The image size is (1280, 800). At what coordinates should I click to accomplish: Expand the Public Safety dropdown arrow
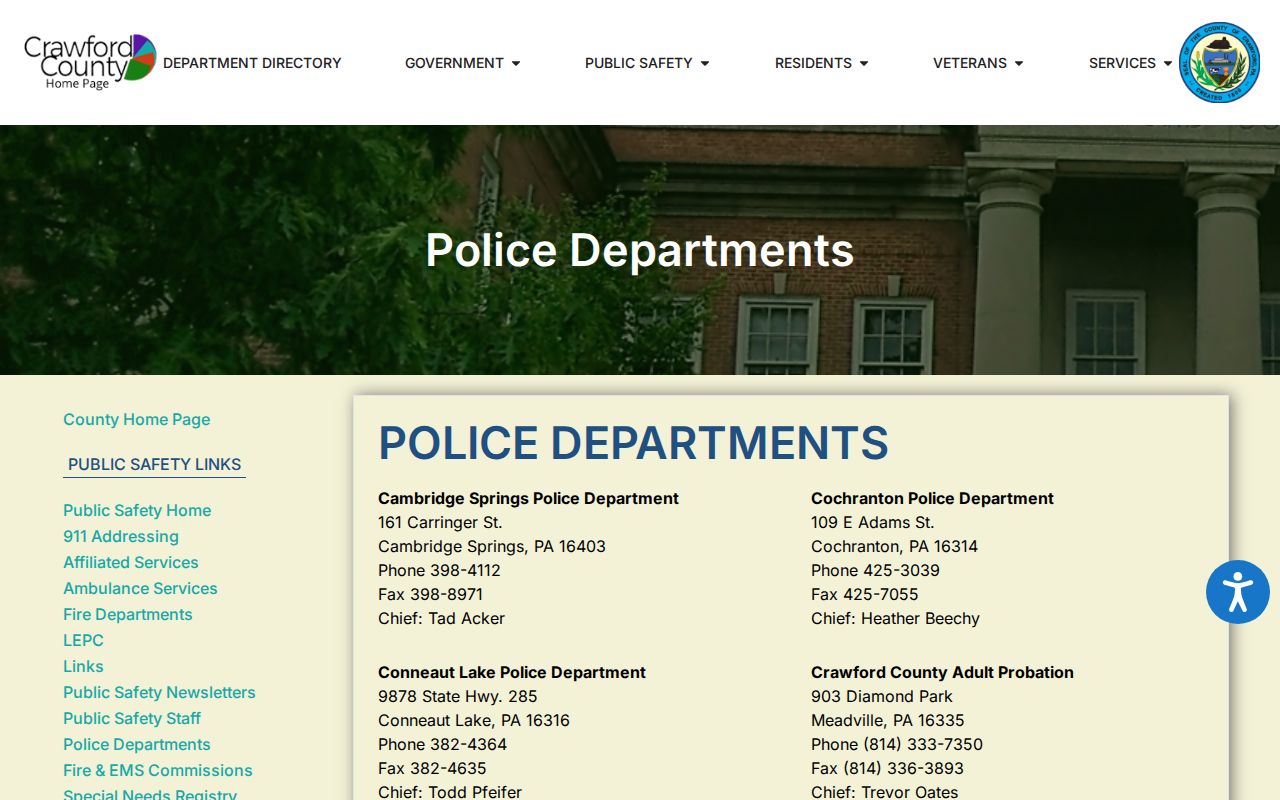(705, 63)
